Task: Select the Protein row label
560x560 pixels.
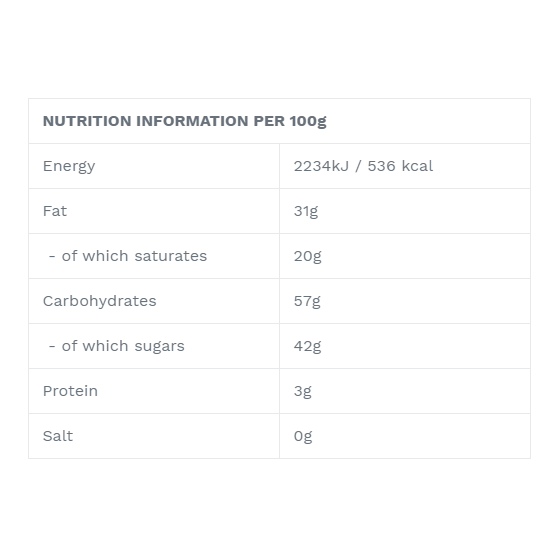Action: click(x=70, y=391)
